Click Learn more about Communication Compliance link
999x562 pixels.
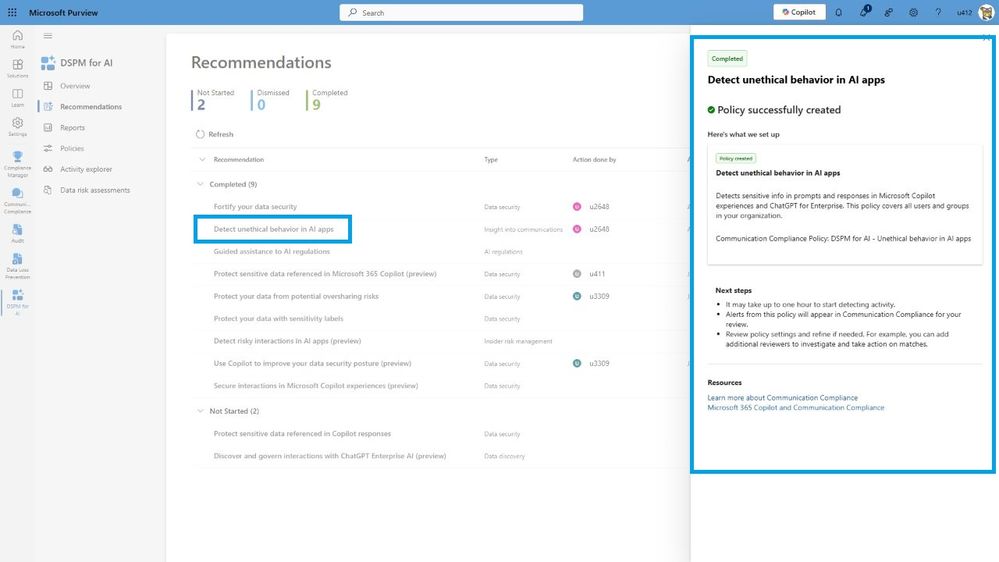pos(782,398)
